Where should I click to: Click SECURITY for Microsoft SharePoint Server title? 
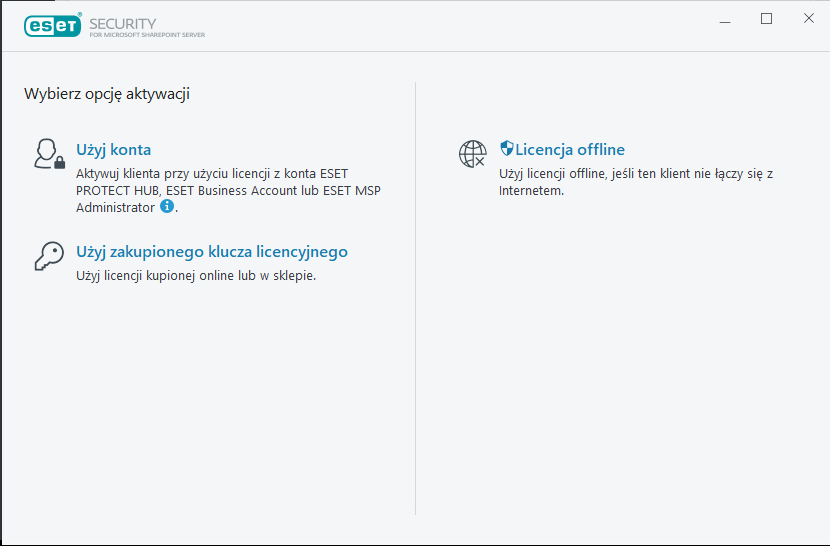(x=147, y=28)
